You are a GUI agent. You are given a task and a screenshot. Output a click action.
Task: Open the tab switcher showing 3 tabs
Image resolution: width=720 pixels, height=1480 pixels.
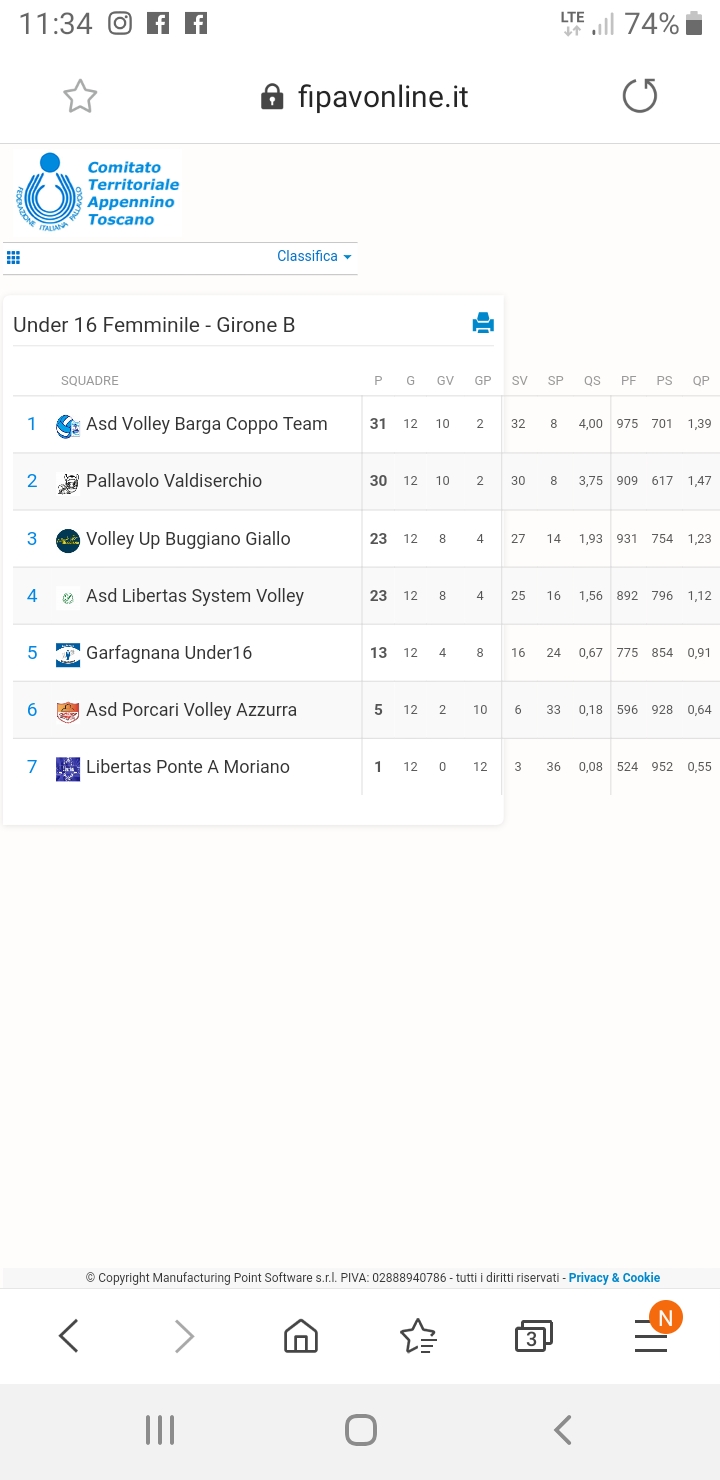pyautogui.click(x=533, y=1336)
